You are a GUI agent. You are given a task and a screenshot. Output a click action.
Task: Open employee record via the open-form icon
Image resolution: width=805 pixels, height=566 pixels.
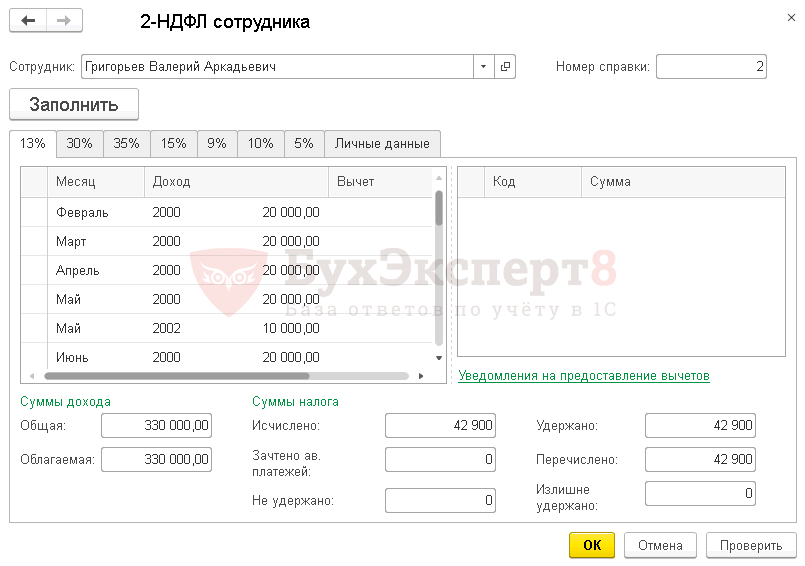tap(505, 67)
